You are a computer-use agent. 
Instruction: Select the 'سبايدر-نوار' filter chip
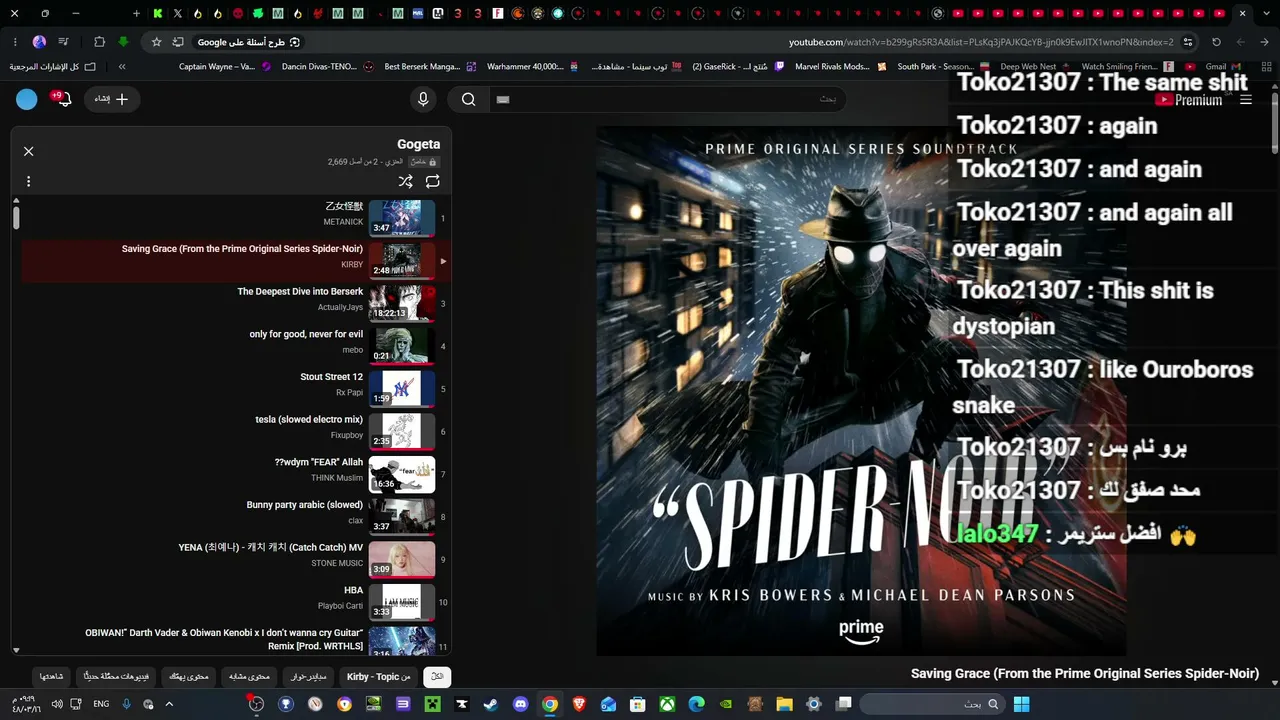tap(309, 677)
